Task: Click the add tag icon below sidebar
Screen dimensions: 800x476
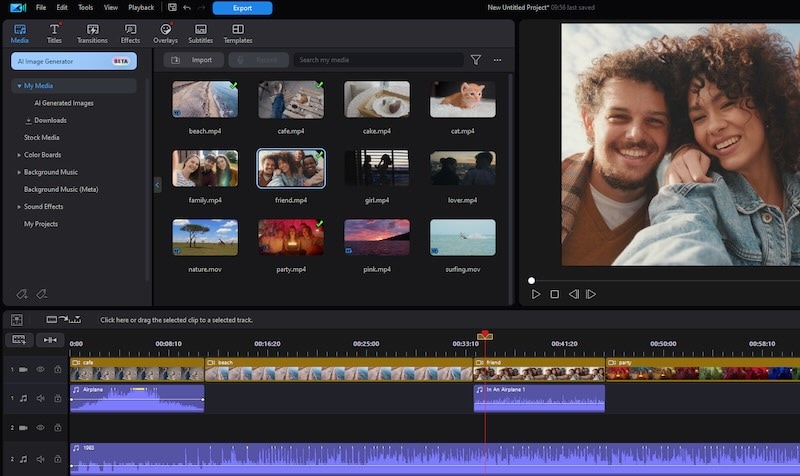Action: pos(21,294)
